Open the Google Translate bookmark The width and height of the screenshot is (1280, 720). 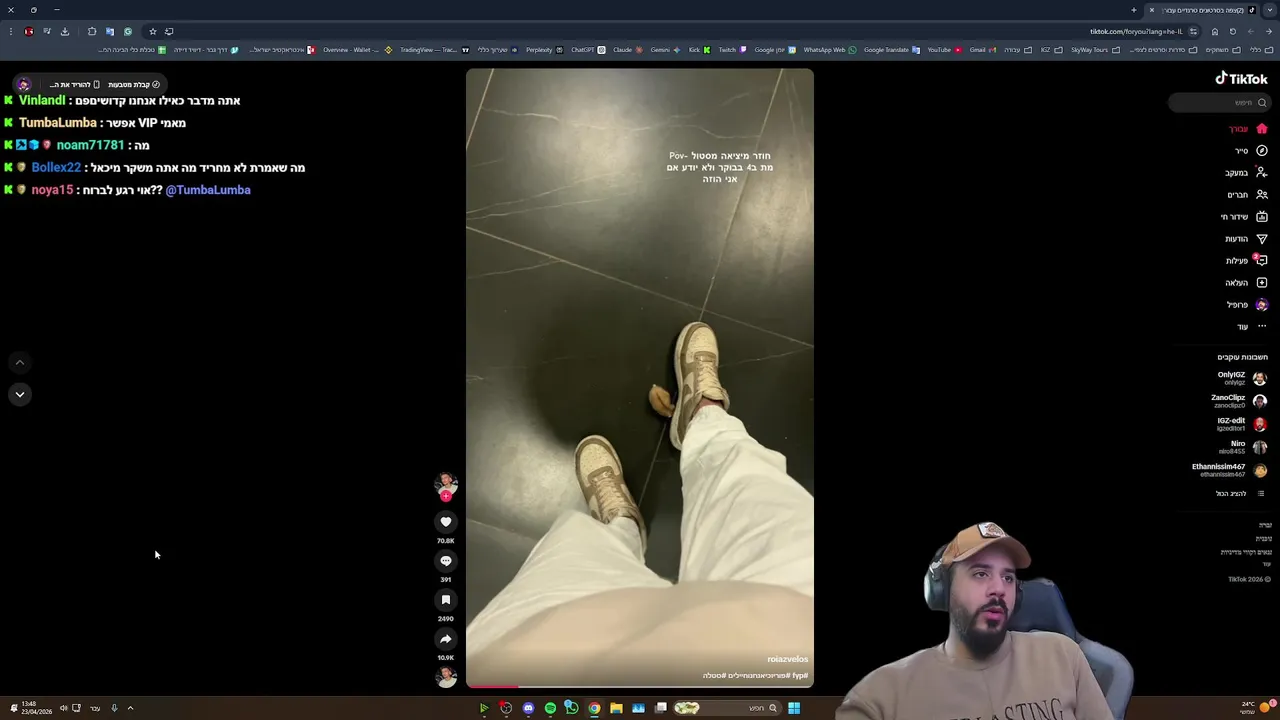pyautogui.click(x=891, y=50)
